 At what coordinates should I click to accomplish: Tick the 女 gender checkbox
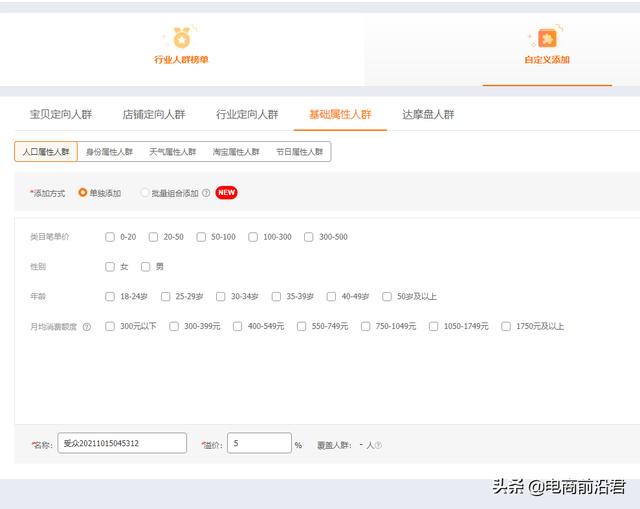coord(110,267)
